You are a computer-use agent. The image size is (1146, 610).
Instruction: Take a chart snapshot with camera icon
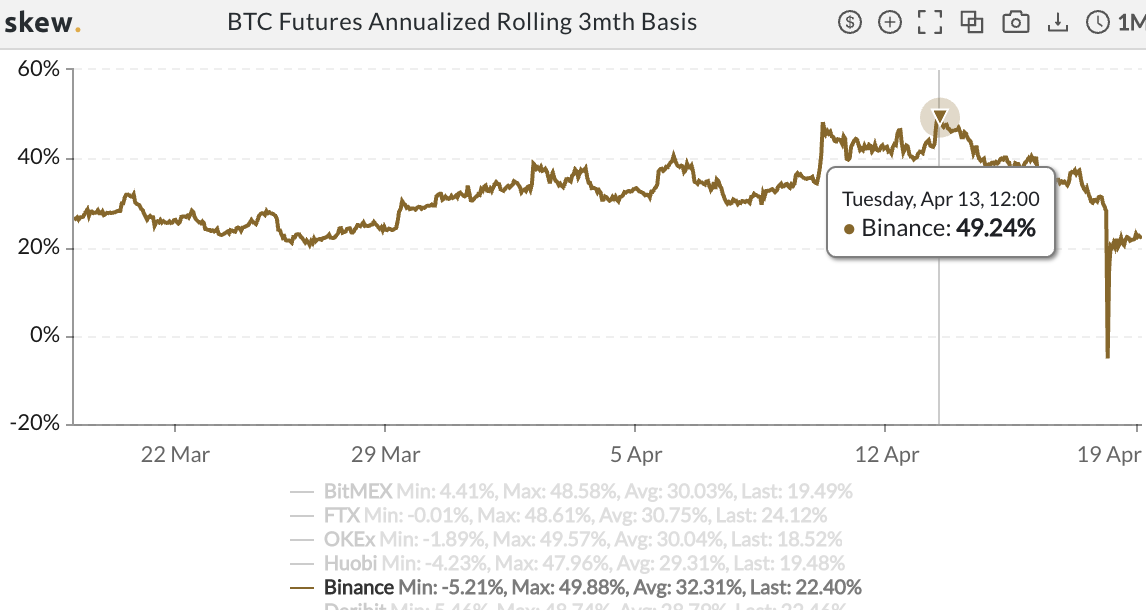click(x=1015, y=23)
